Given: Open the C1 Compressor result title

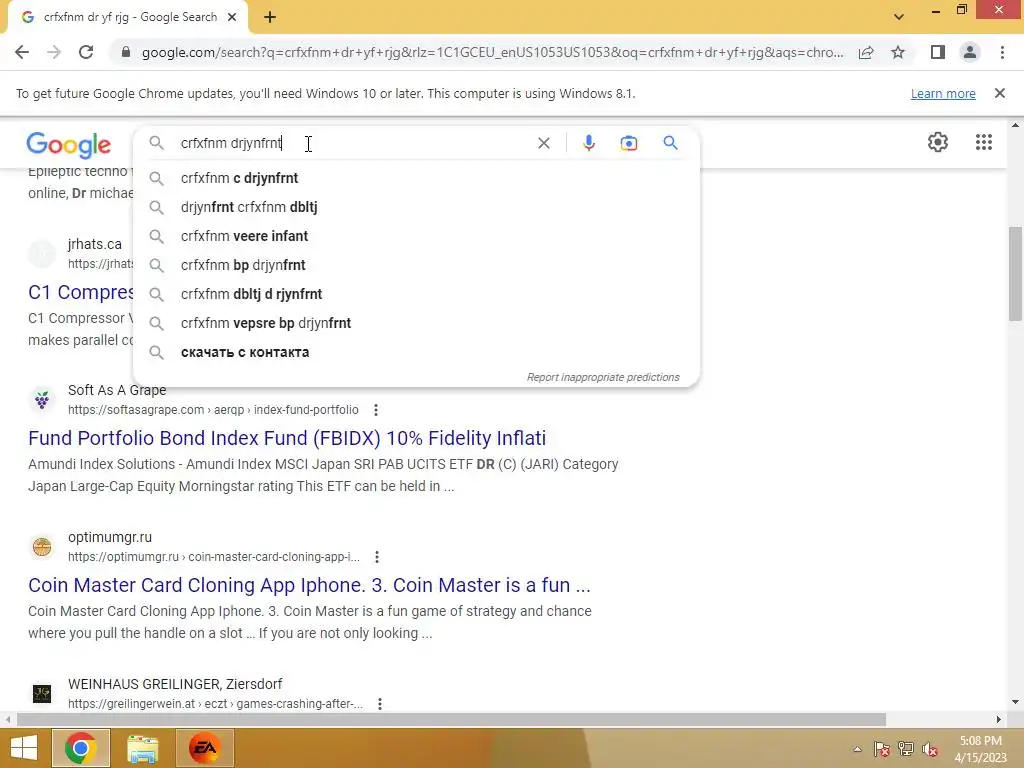Looking at the screenshot, I should 81,292.
